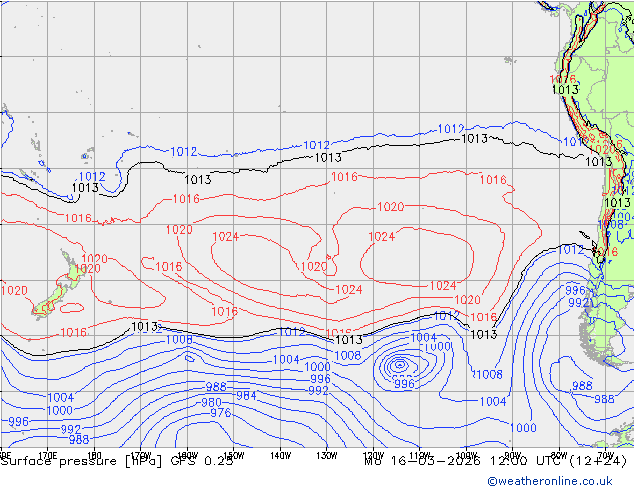Click the 130W longitude label
The height and width of the screenshot is (490, 634).
click(327, 456)
